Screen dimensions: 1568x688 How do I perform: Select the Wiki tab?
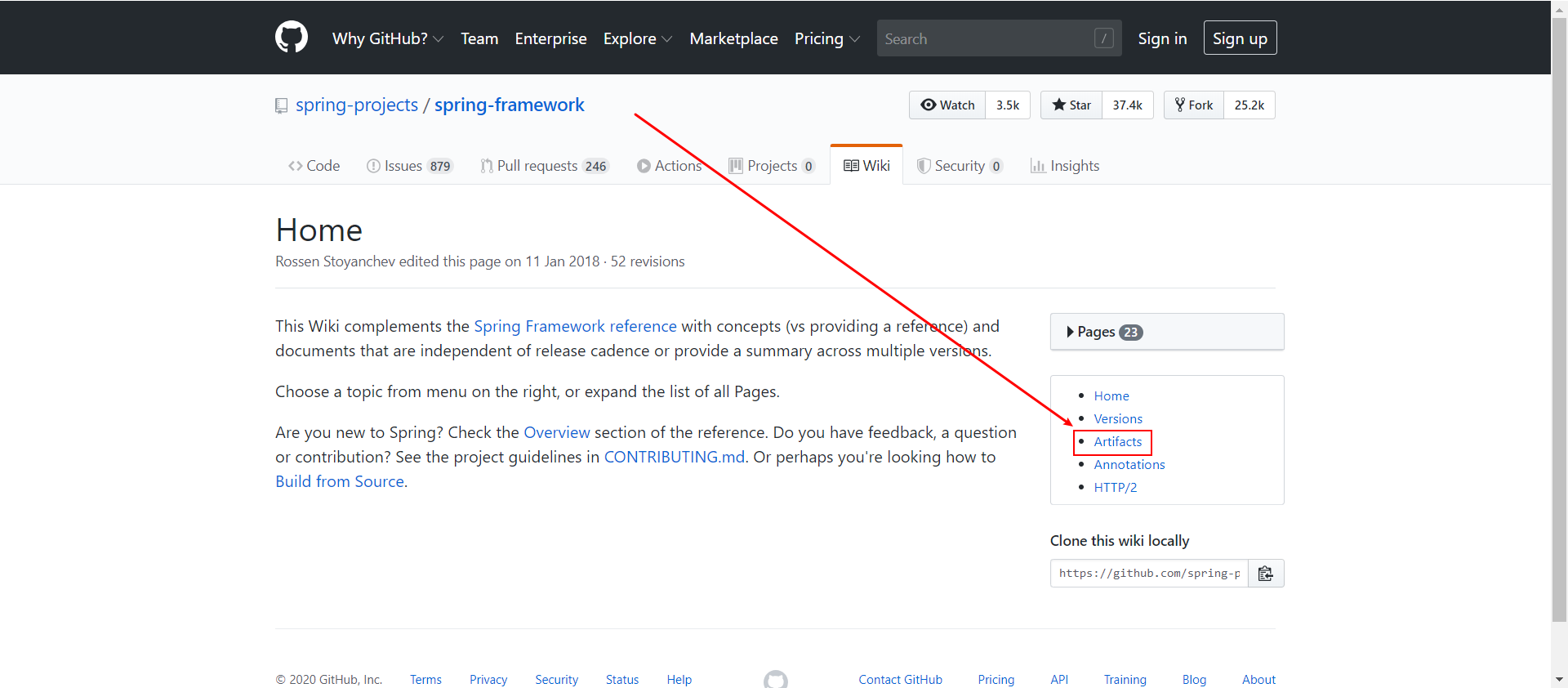866,165
